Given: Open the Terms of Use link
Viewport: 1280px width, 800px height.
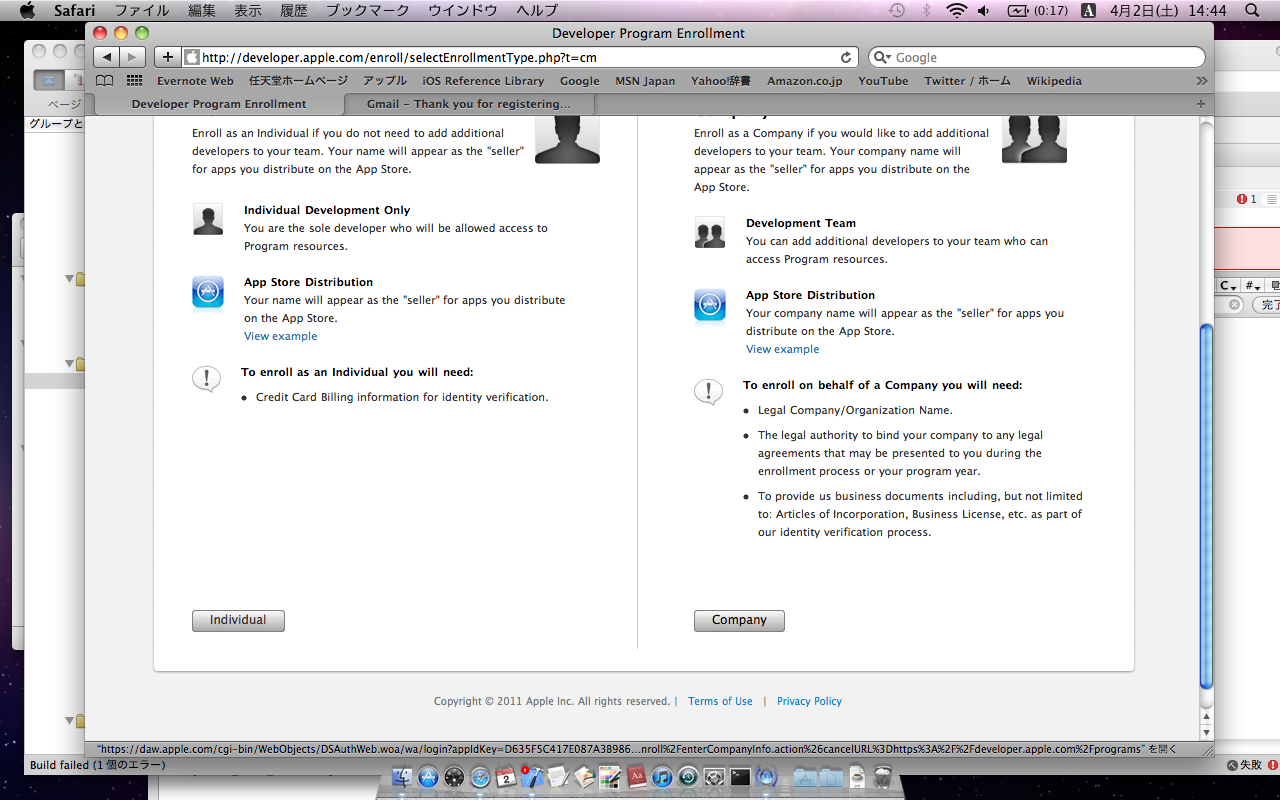Looking at the screenshot, I should [720, 702].
